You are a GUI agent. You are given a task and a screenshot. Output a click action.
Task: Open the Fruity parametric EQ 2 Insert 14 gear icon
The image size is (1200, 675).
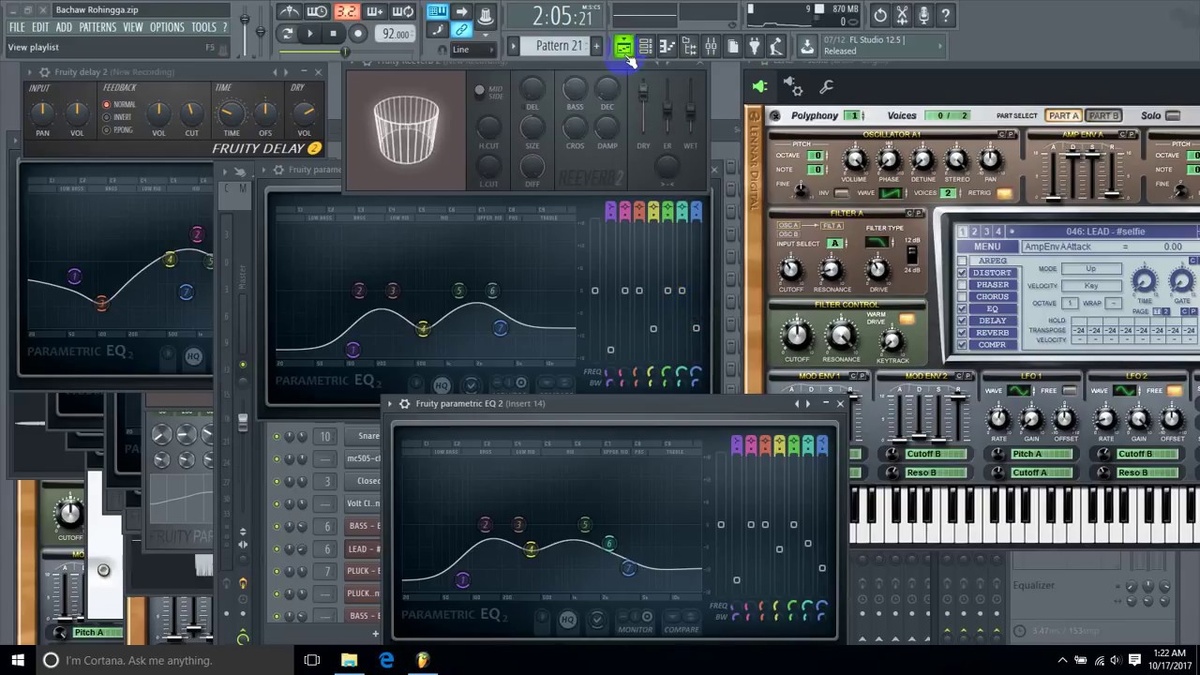tap(404, 403)
